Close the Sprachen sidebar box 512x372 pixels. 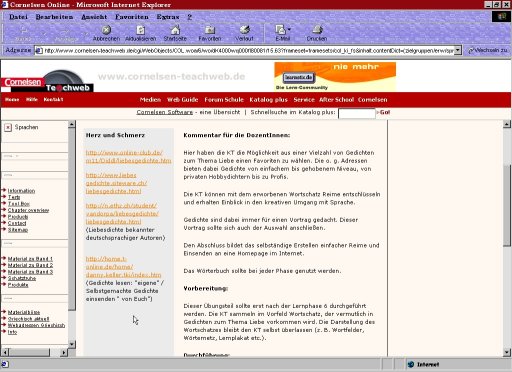pyautogui.click(x=8, y=127)
